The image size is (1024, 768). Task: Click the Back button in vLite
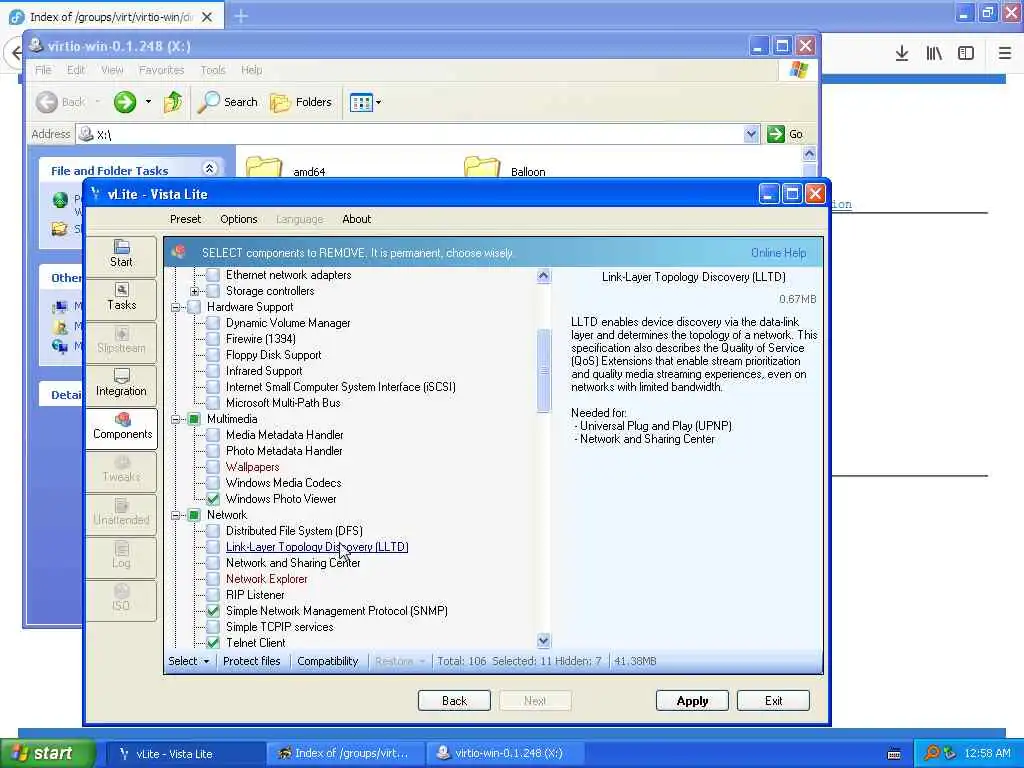point(454,701)
